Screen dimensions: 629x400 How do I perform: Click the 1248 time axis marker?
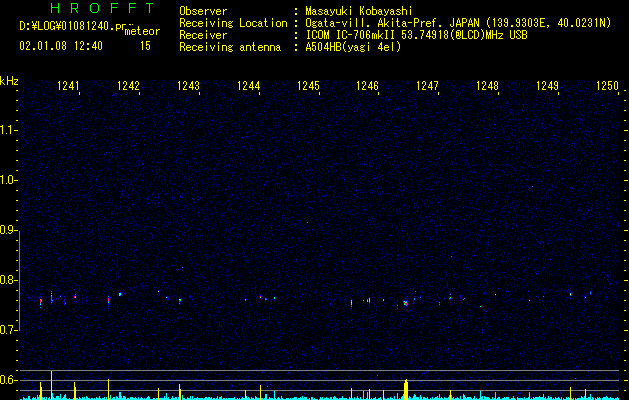(x=487, y=85)
